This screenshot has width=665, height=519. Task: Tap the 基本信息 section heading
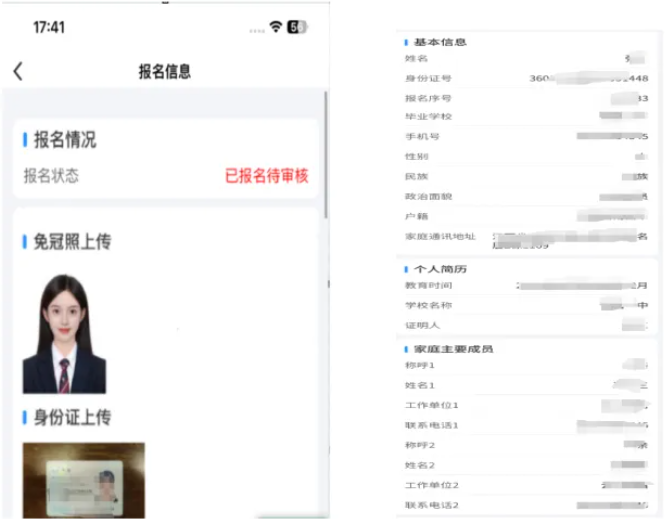(440, 42)
